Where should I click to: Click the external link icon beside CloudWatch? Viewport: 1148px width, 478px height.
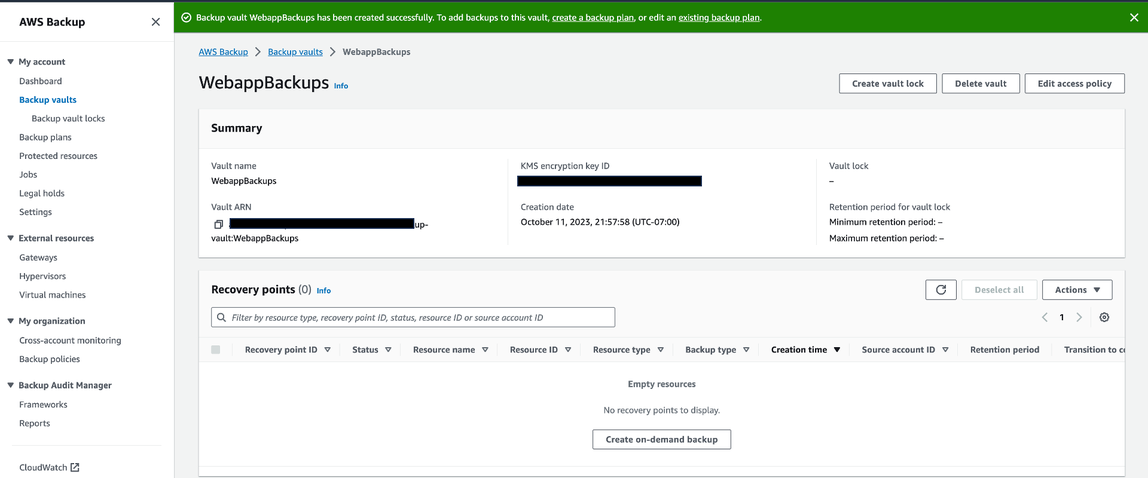pos(75,467)
